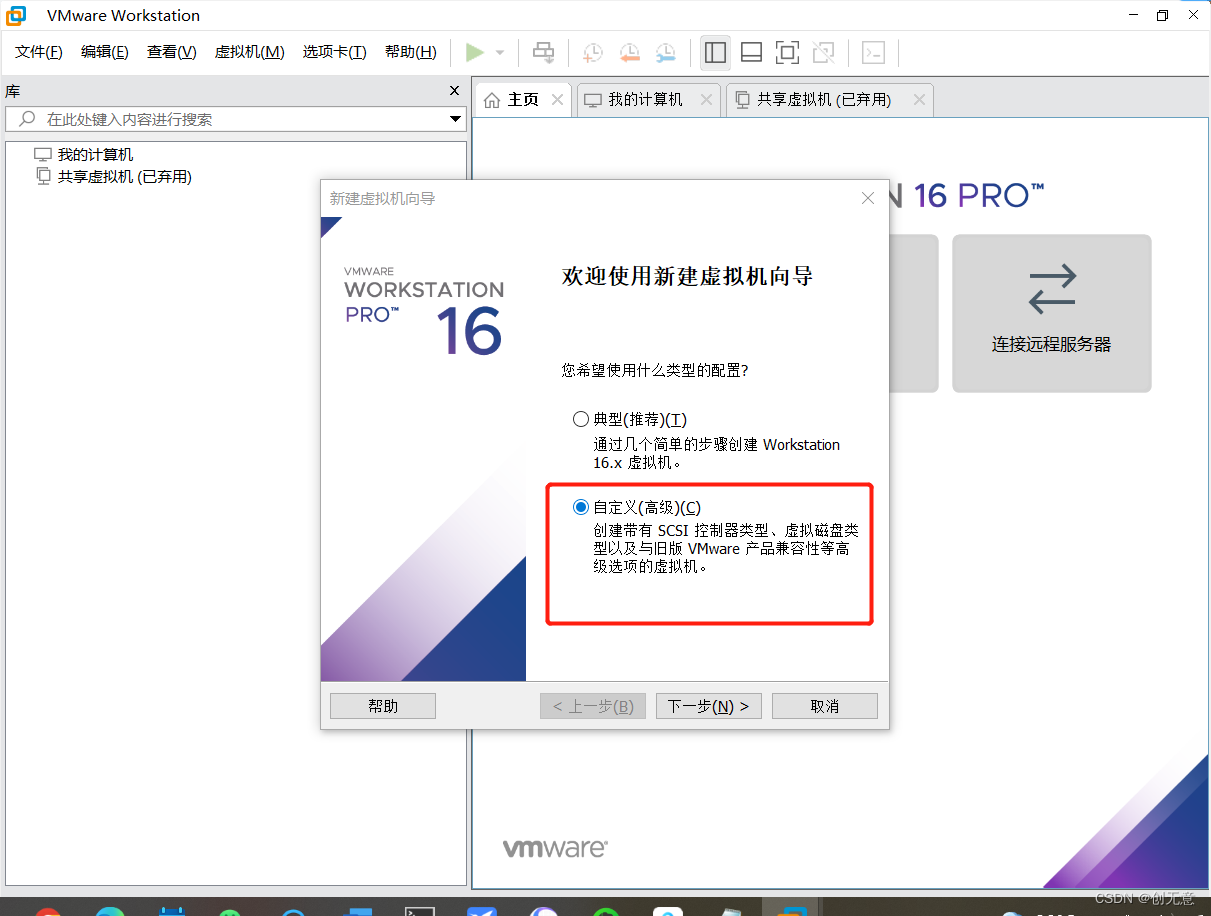The image size is (1211, 916).
Task: Close the 共享虚拟机 tab
Action: [x=919, y=100]
